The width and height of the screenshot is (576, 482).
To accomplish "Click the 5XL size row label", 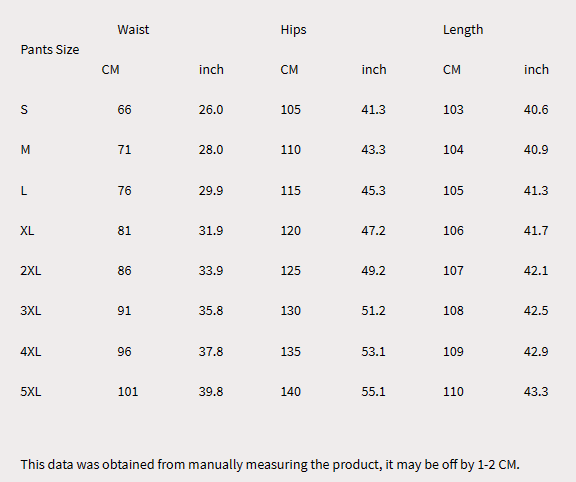I will click(30, 391).
